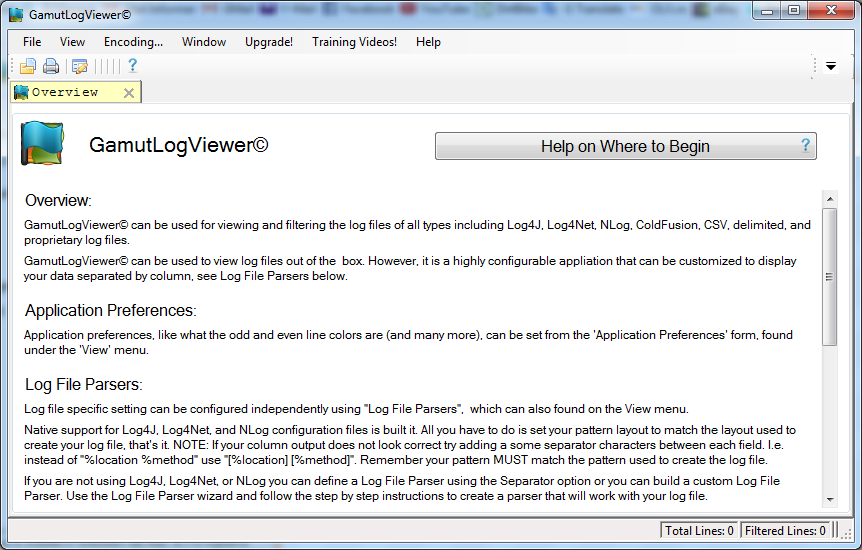Image resolution: width=862 pixels, height=550 pixels.
Task: Select the Overview tab
Action: 65,93
